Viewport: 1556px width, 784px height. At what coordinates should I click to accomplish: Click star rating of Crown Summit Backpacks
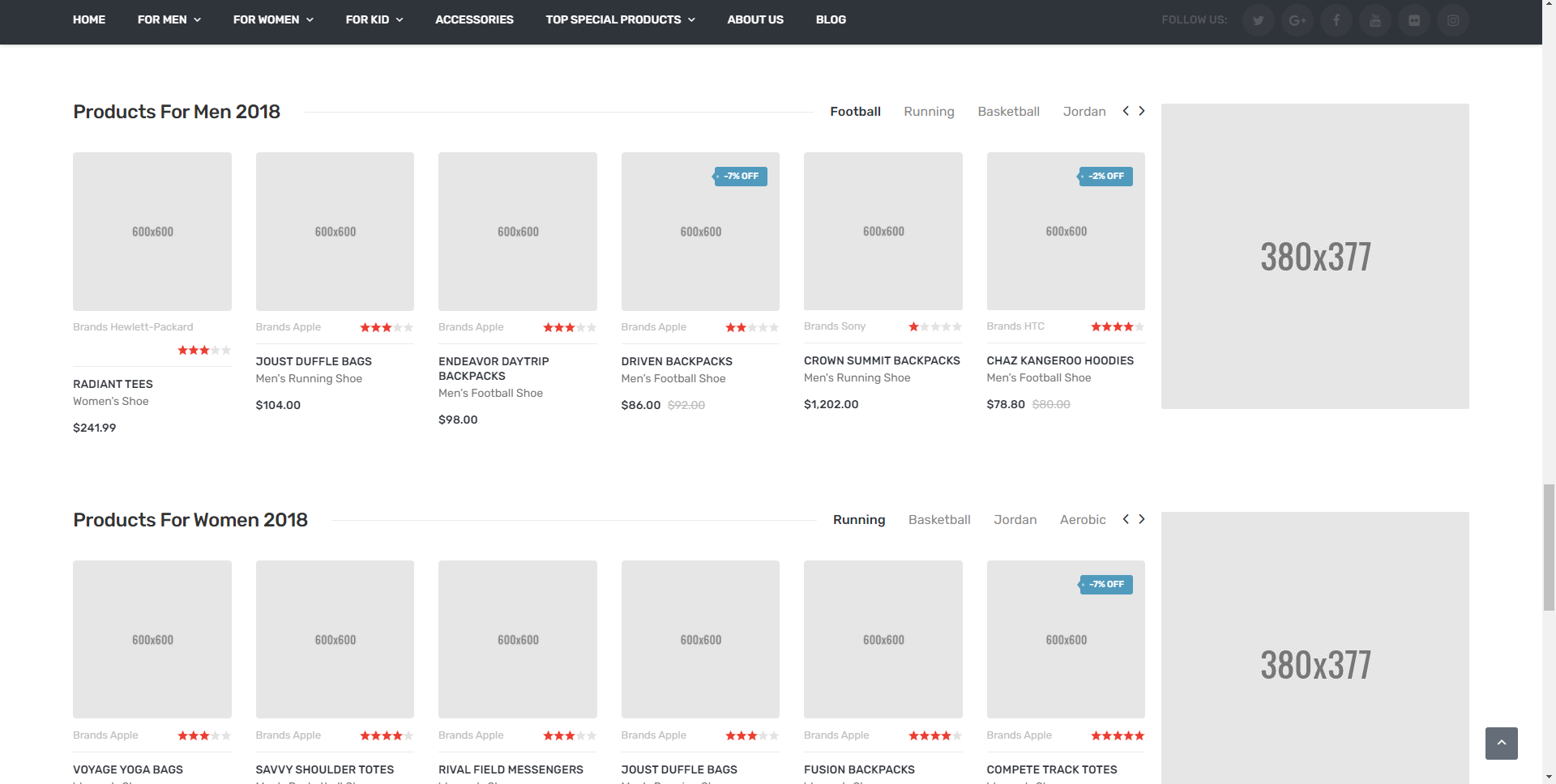(935, 326)
